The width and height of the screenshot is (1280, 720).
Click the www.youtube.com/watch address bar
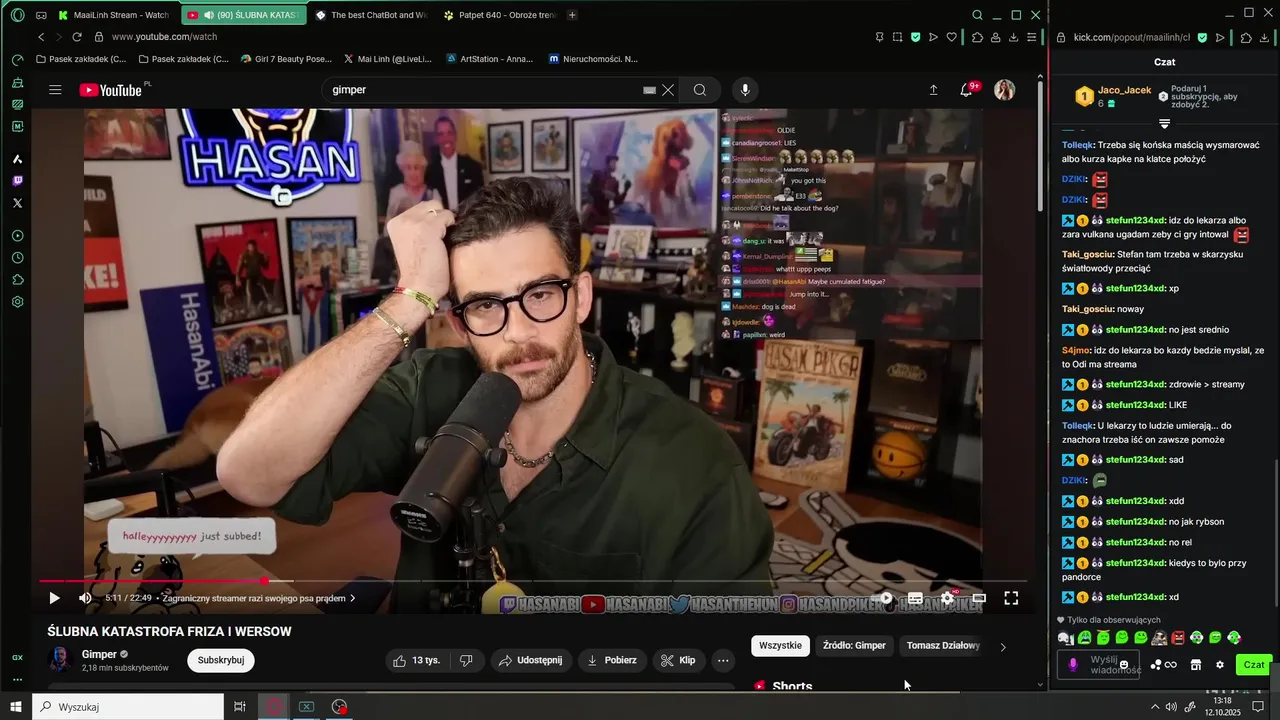164,37
